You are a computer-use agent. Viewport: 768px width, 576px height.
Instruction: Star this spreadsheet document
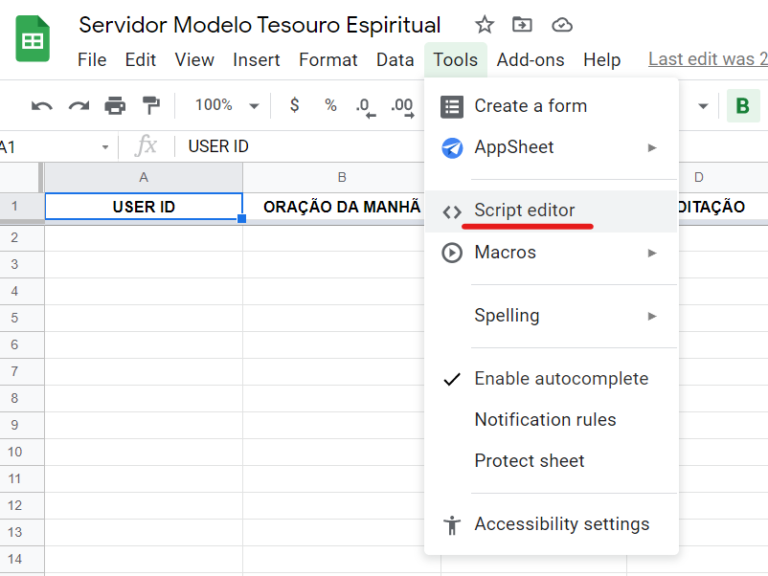coord(484,25)
